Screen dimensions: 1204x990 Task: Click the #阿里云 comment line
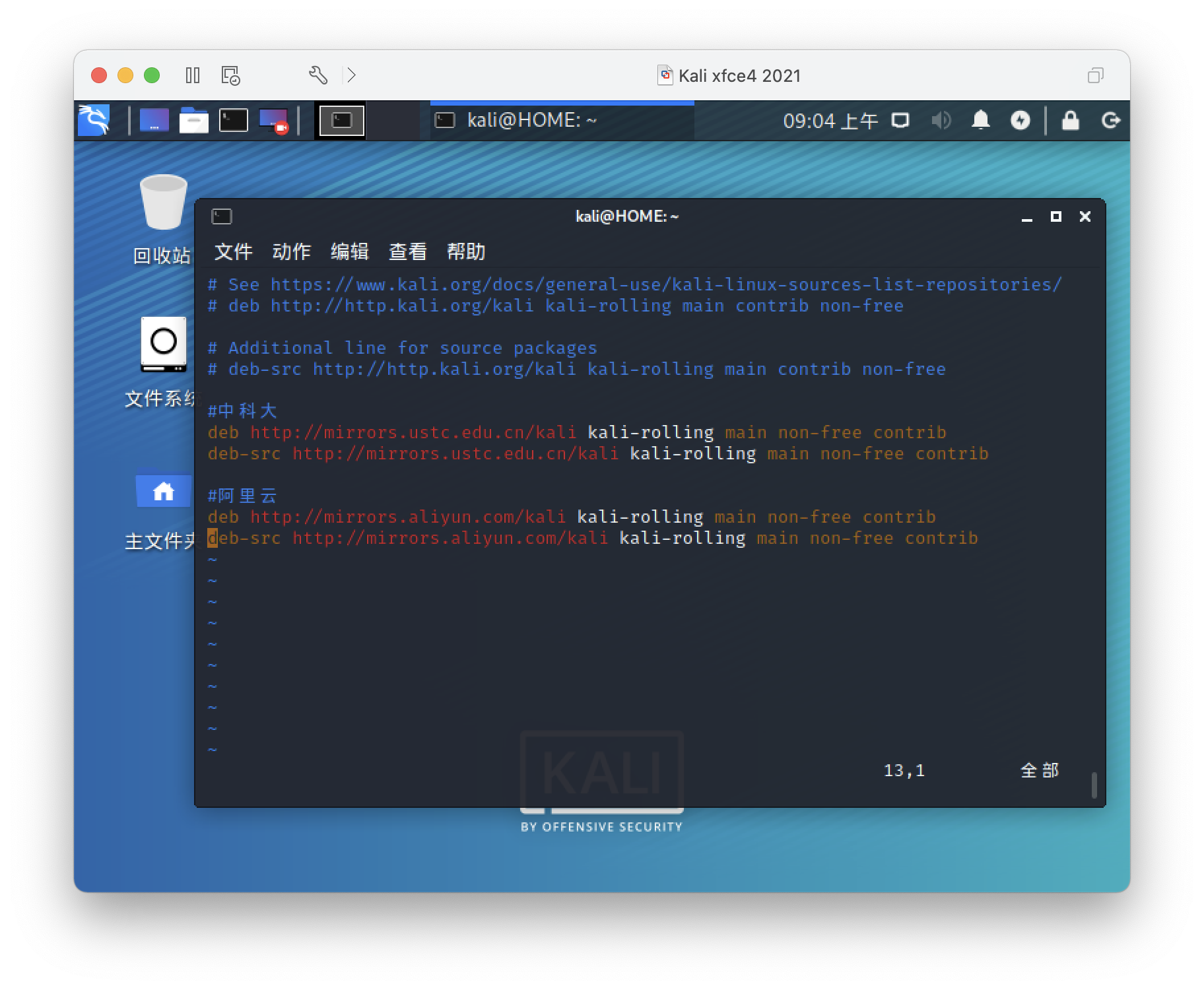[242, 496]
